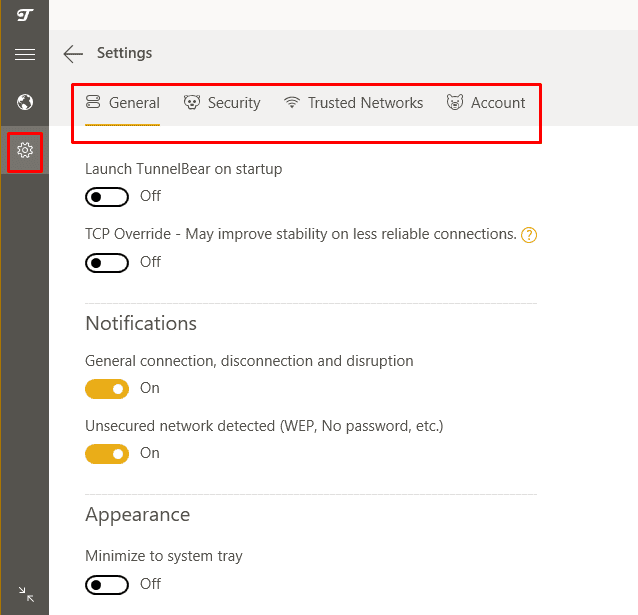Enable Minimize to system tray
638x615 pixels.
pyautogui.click(x=107, y=585)
